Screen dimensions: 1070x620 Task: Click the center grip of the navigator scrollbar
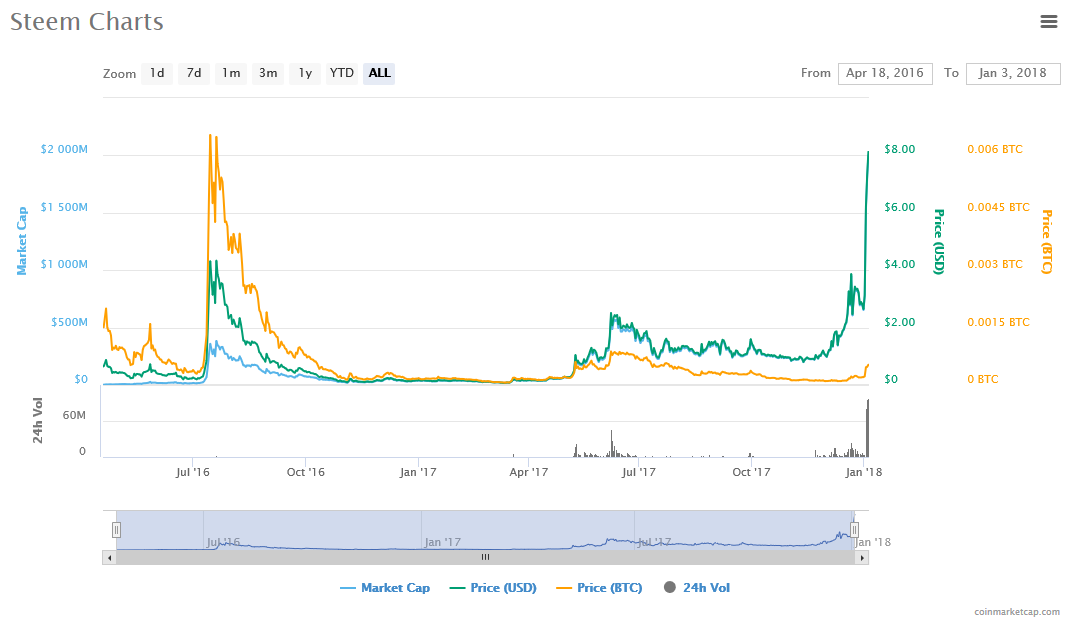485,557
